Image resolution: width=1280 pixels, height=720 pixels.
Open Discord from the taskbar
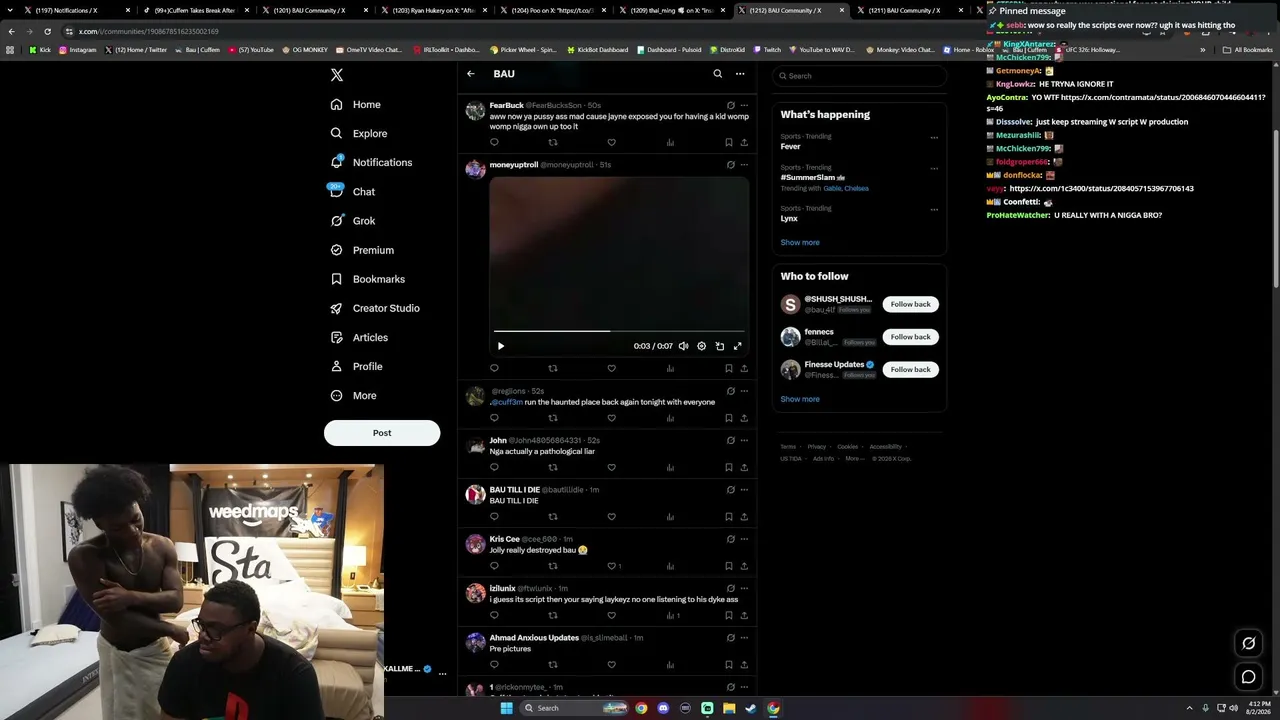coord(662,708)
